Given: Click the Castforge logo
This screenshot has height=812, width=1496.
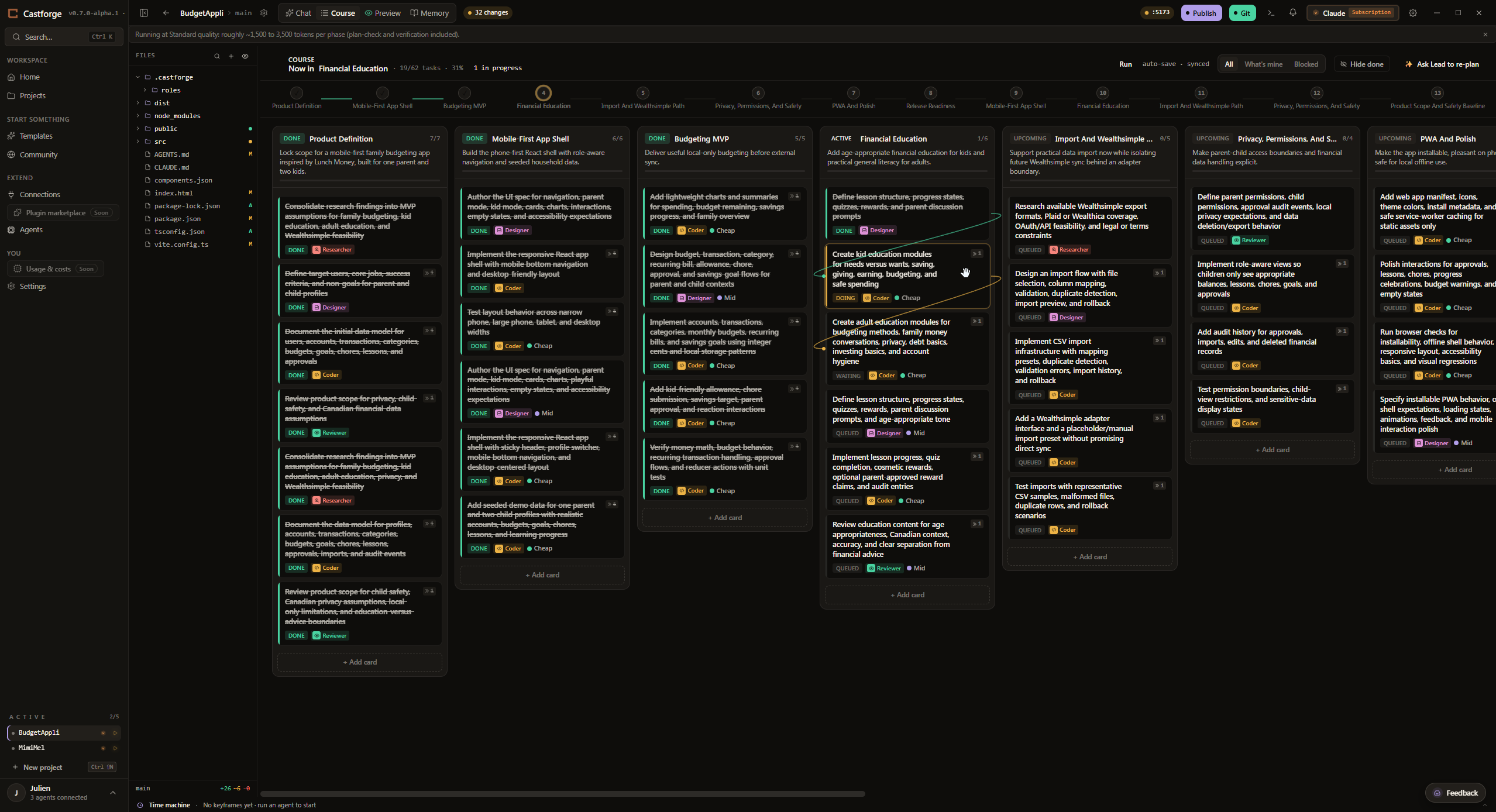Looking at the screenshot, I should (x=13, y=13).
